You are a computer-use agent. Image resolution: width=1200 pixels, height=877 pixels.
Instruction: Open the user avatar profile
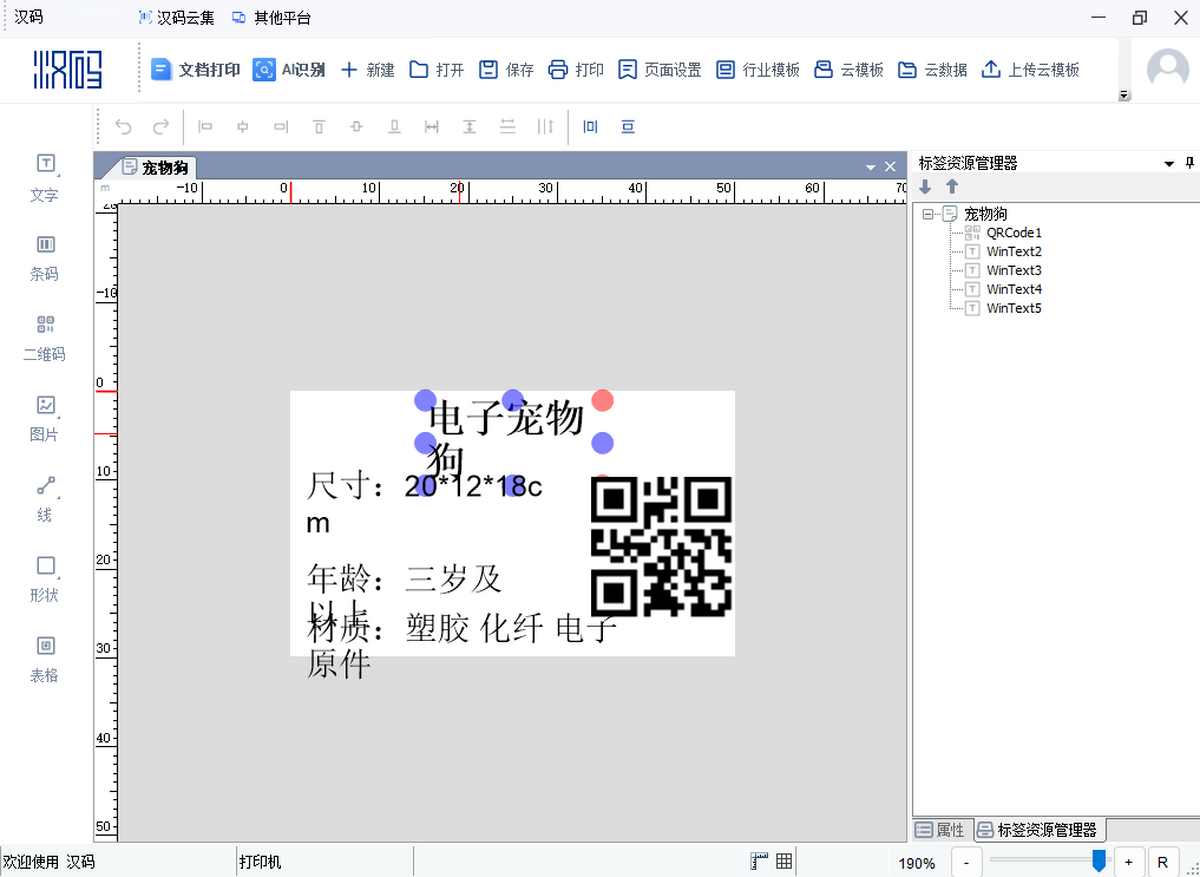[1167, 69]
